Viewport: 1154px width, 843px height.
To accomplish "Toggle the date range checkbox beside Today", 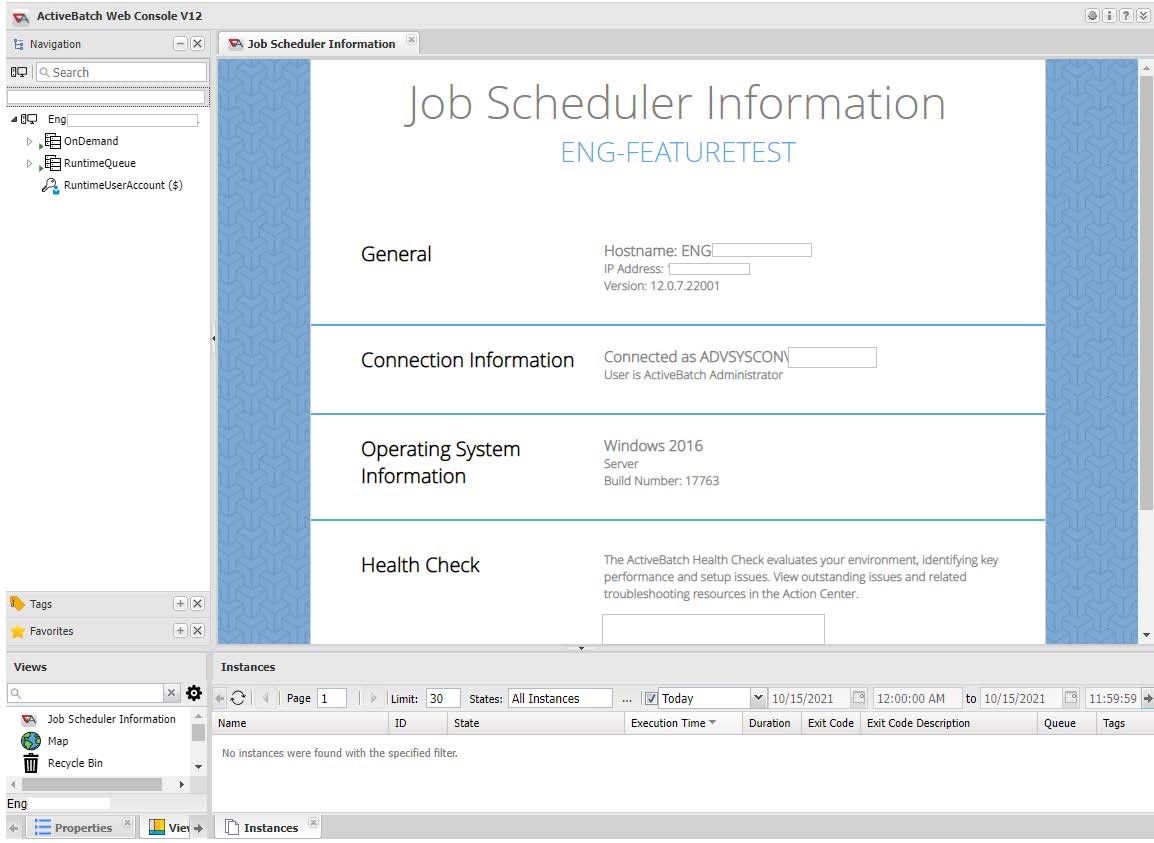I will coord(651,698).
